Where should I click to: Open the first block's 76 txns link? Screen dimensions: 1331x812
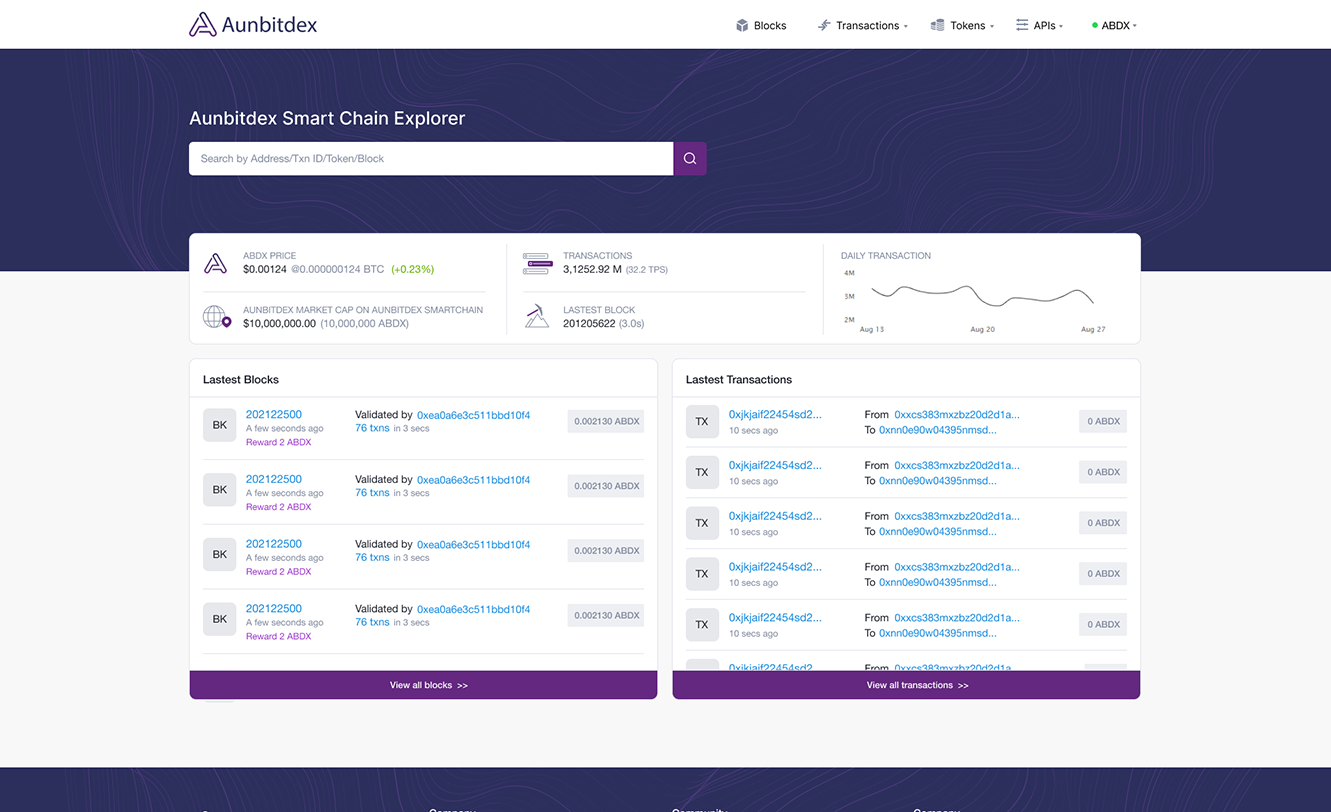point(372,428)
